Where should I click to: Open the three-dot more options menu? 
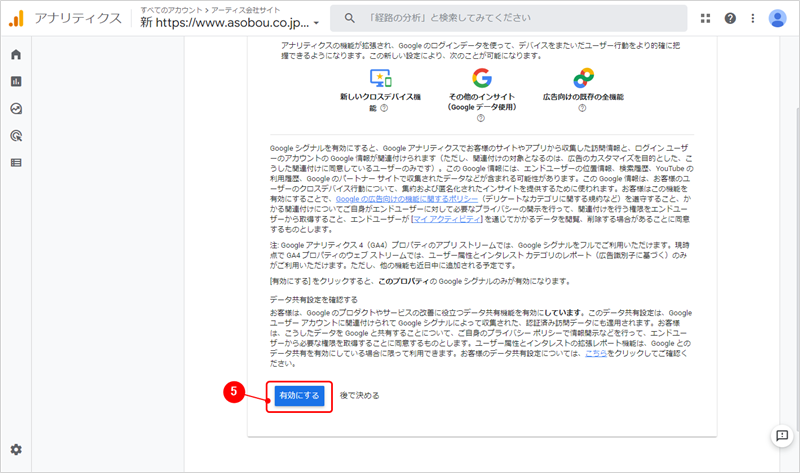coord(753,18)
